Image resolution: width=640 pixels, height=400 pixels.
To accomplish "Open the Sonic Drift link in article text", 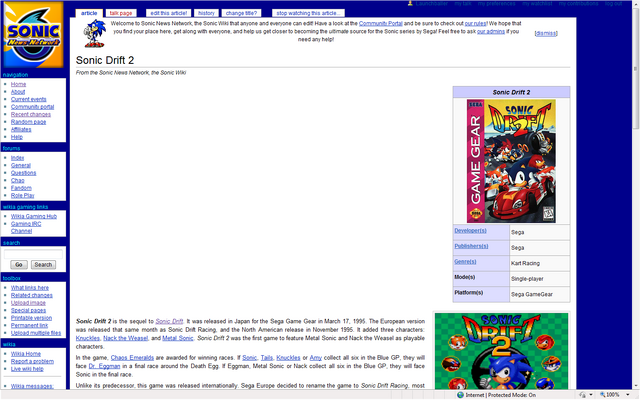I will (x=169, y=322).
